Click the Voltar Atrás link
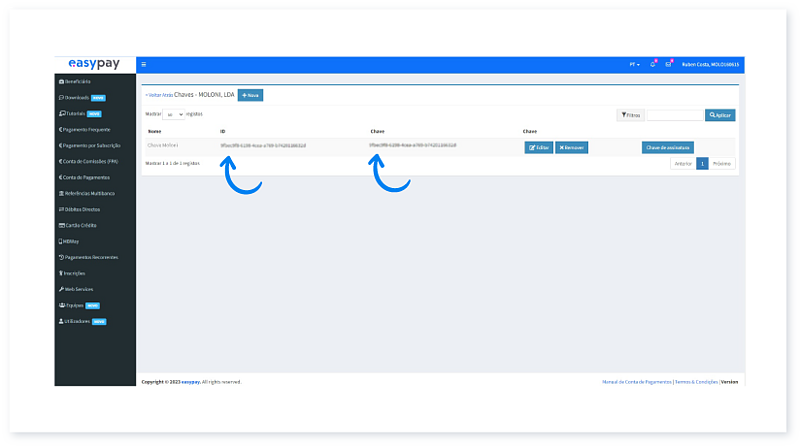The image size is (800, 446). point(159,95)
